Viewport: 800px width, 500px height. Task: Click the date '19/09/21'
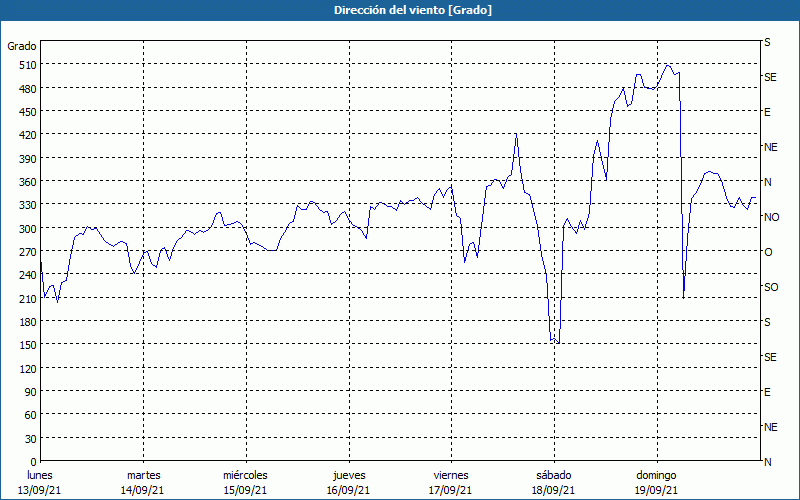(657, 490)
